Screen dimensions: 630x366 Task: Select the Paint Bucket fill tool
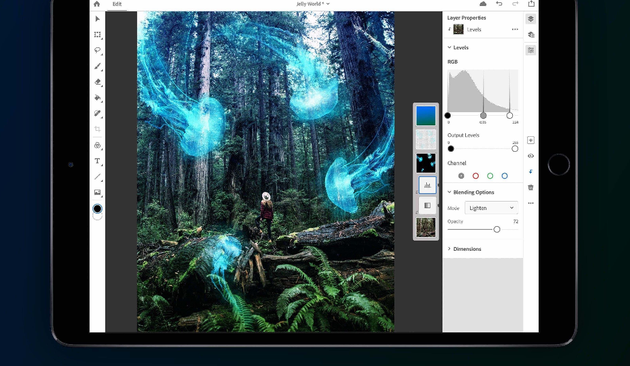97,98
